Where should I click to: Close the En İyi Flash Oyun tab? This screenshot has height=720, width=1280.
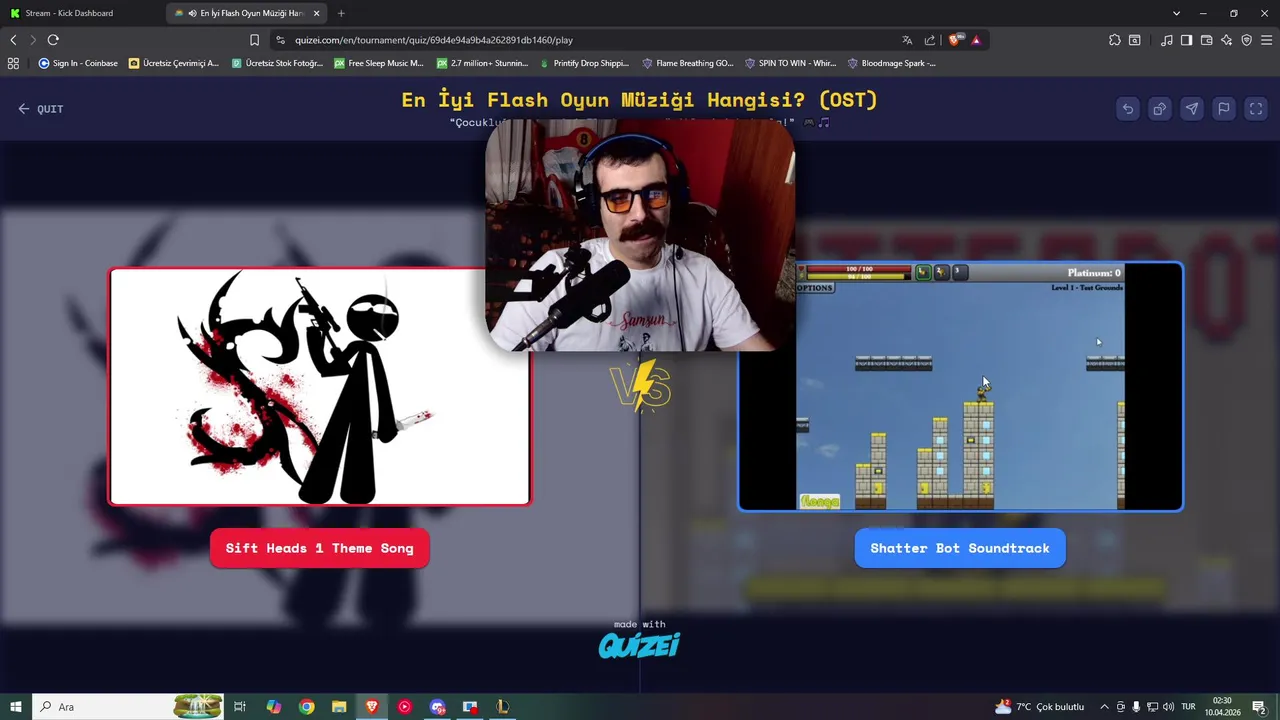317,13
